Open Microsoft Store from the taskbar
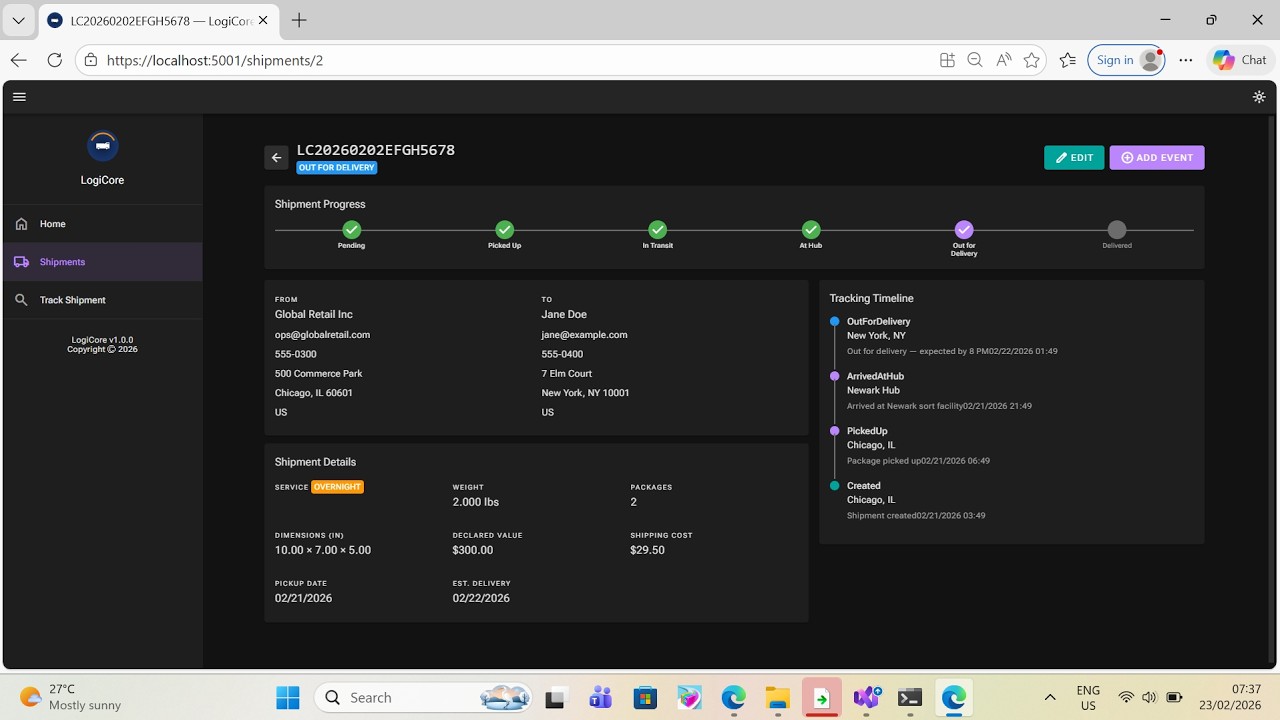 click(645, 697)
